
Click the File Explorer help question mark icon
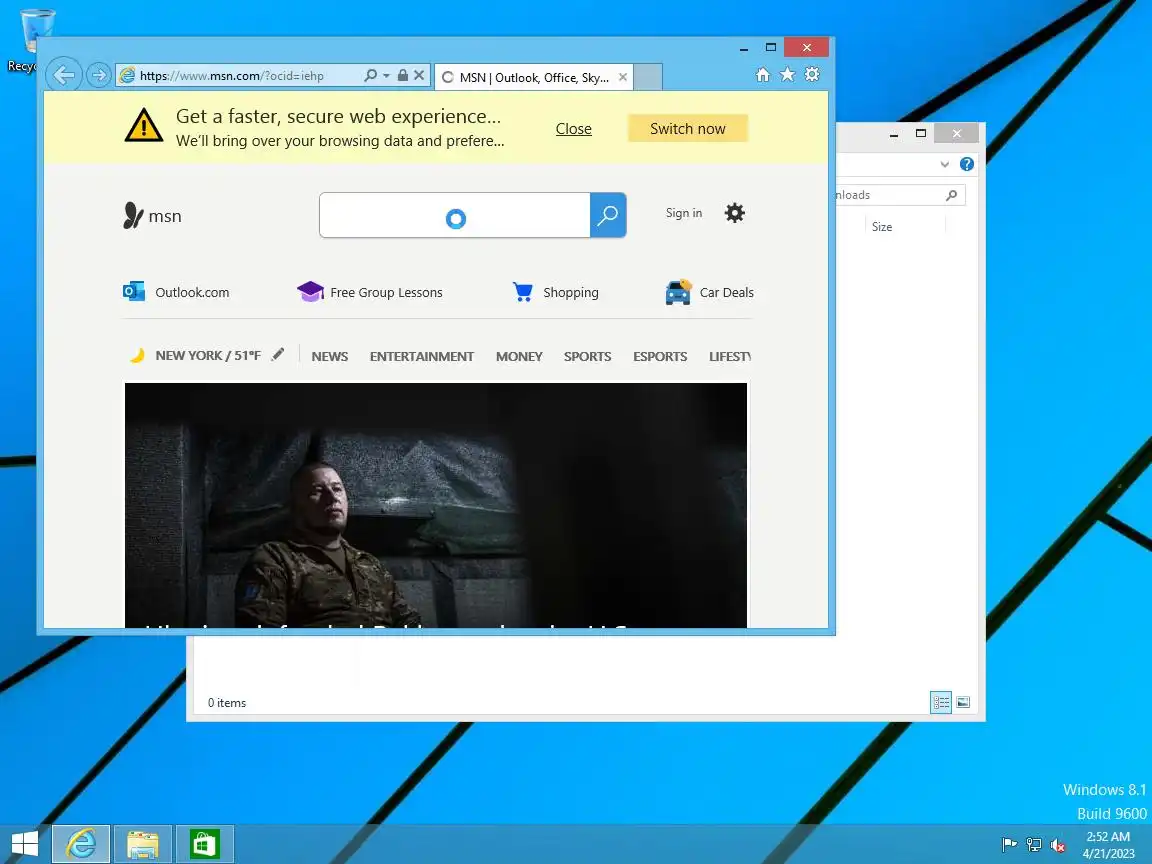[967, 165]
